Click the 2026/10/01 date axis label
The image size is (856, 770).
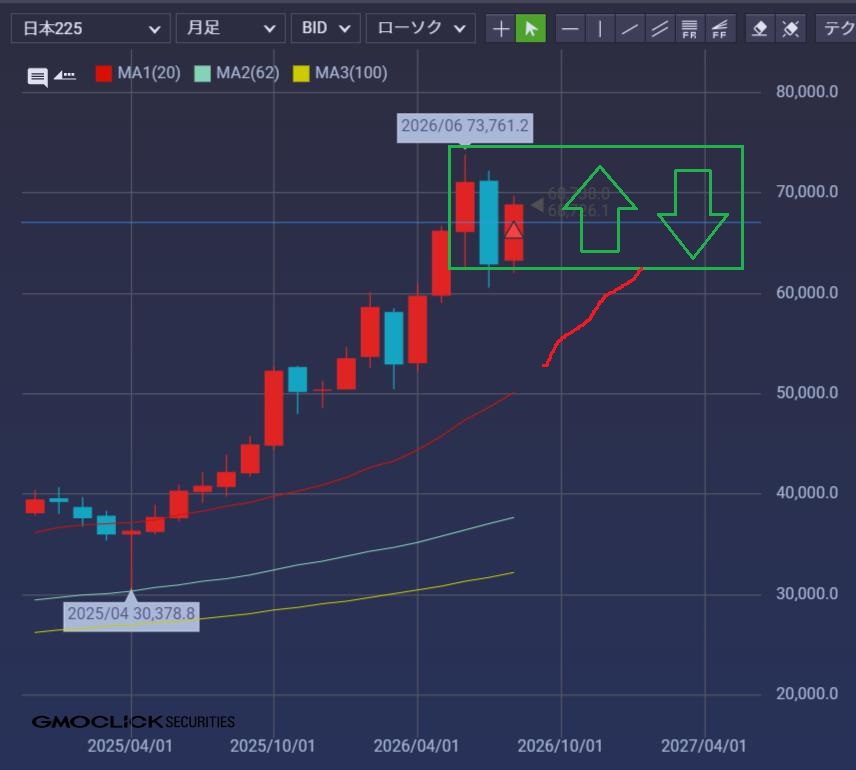point(560,746)
